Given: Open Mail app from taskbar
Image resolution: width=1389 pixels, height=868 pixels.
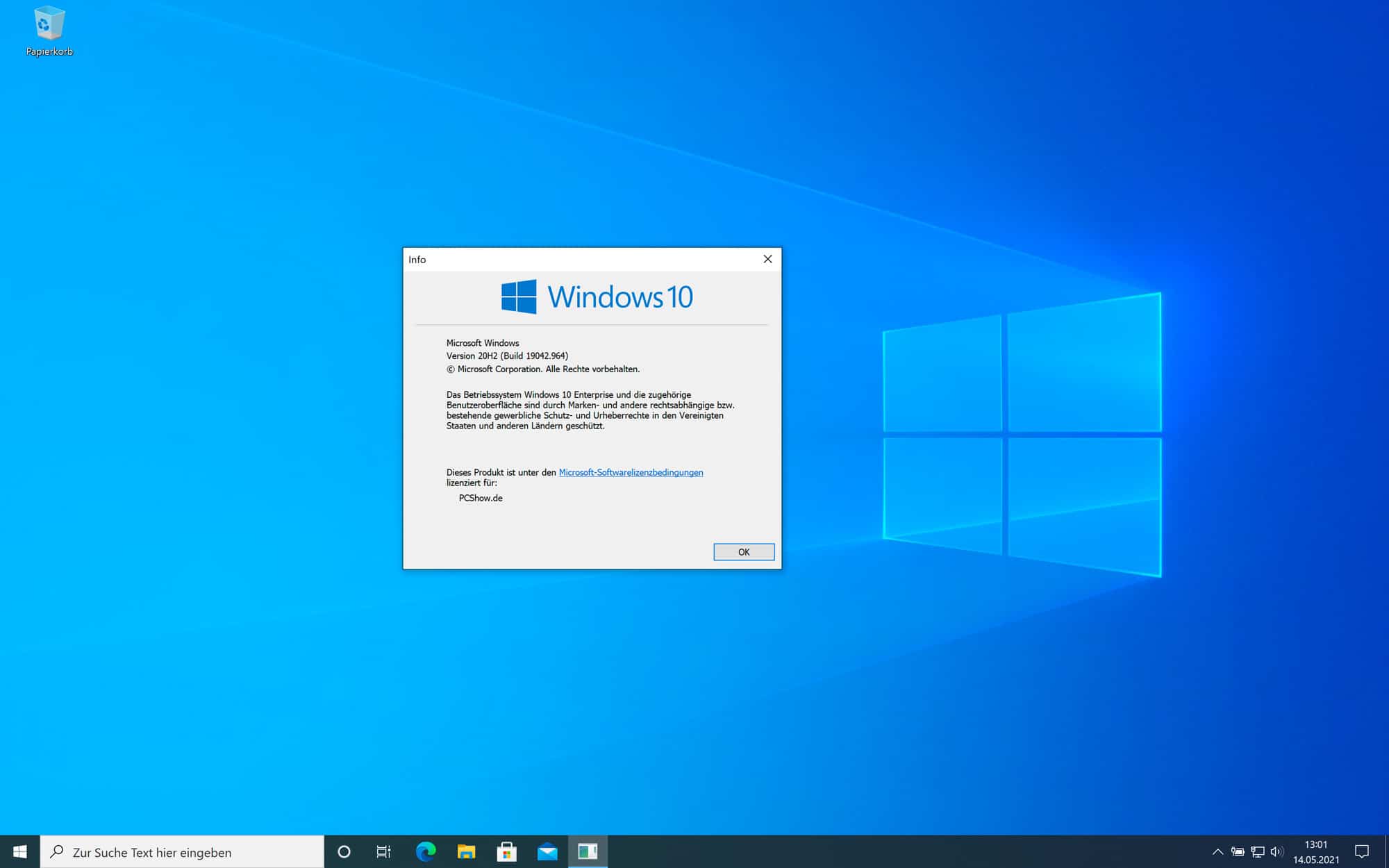Looking at the screenshot, I should (x=547, y=851).
